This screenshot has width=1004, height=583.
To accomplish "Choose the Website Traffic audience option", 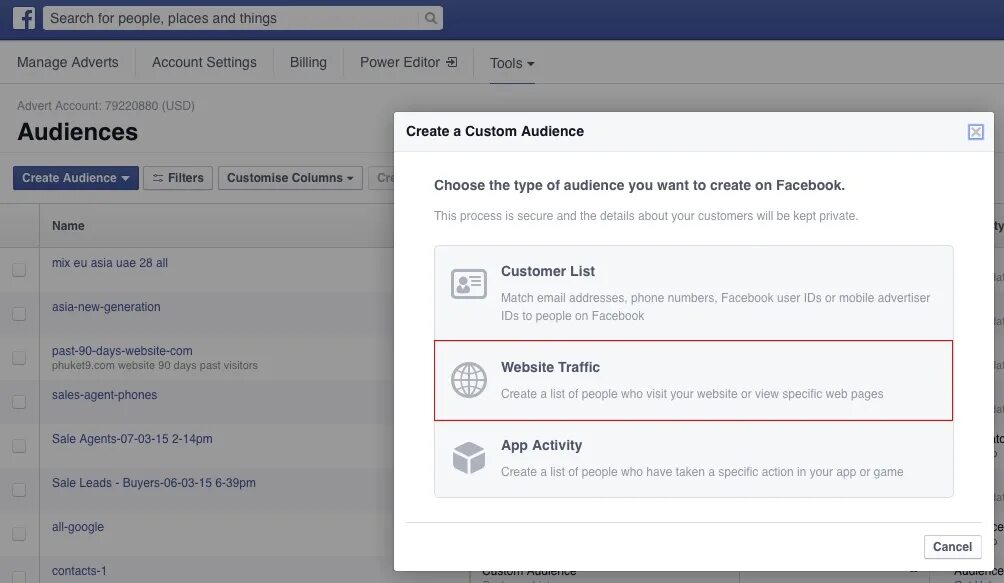I will pyautogui.click(x=693, y=380).
